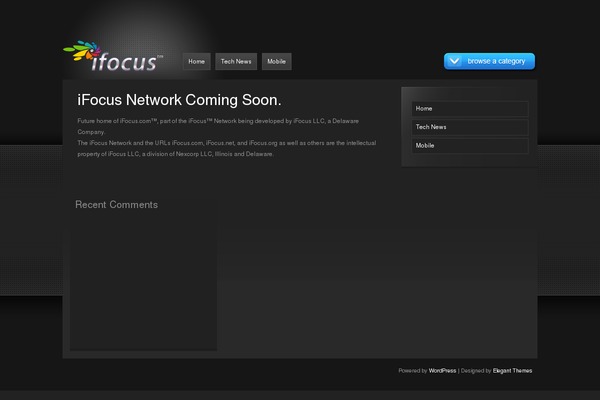This screenshot has width=600, height=400.
Task: Open Home in the top navigation bar
Action: click(x=197, y=62)
